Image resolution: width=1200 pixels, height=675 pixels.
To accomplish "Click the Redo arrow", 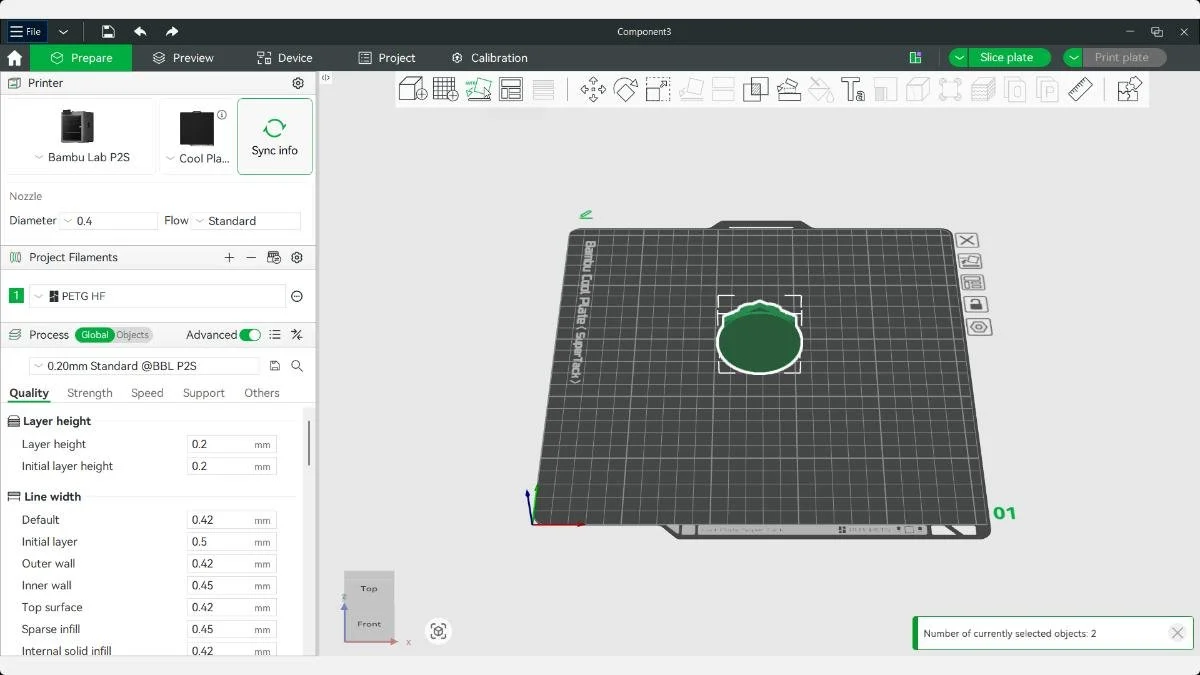I will pyautogui.click(x=172, y=32).
